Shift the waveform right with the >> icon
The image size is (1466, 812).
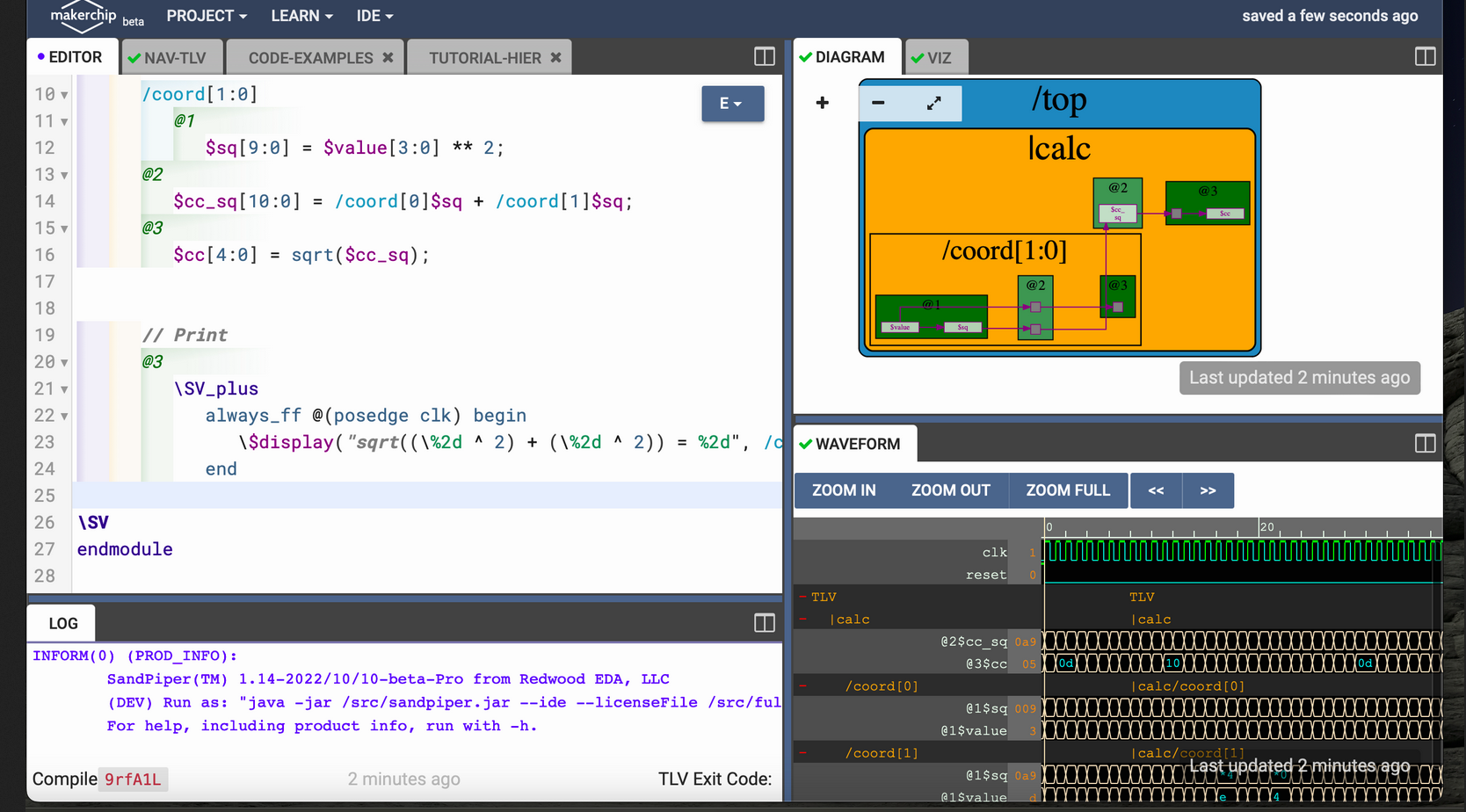(x=1208, y=490)
